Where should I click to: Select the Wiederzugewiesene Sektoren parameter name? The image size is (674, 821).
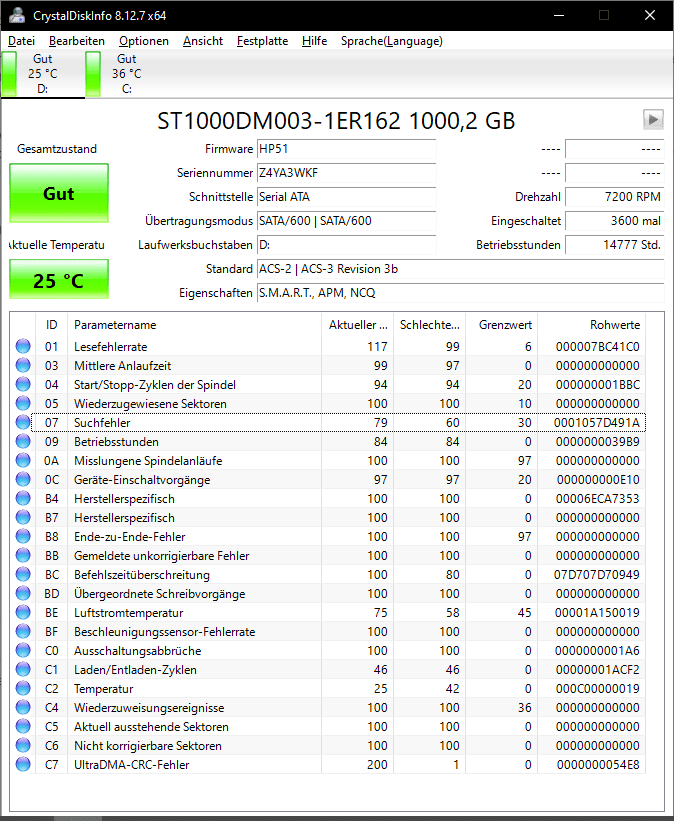pyautogui.click(x=150, y=404)
